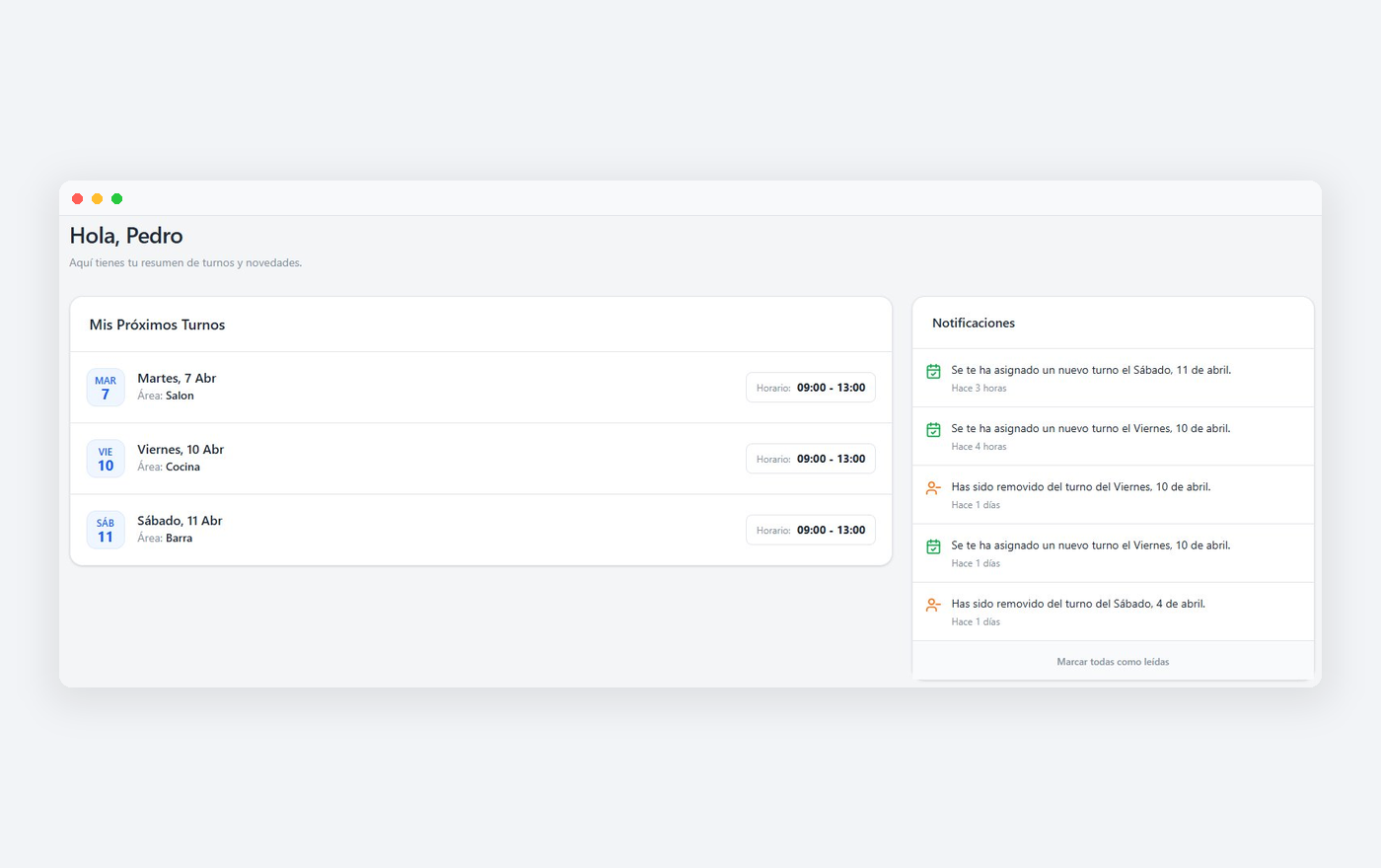Screen dimensions: 1381x868
Task: Click Marcar todas como leídas
Action: [1113, 661]
